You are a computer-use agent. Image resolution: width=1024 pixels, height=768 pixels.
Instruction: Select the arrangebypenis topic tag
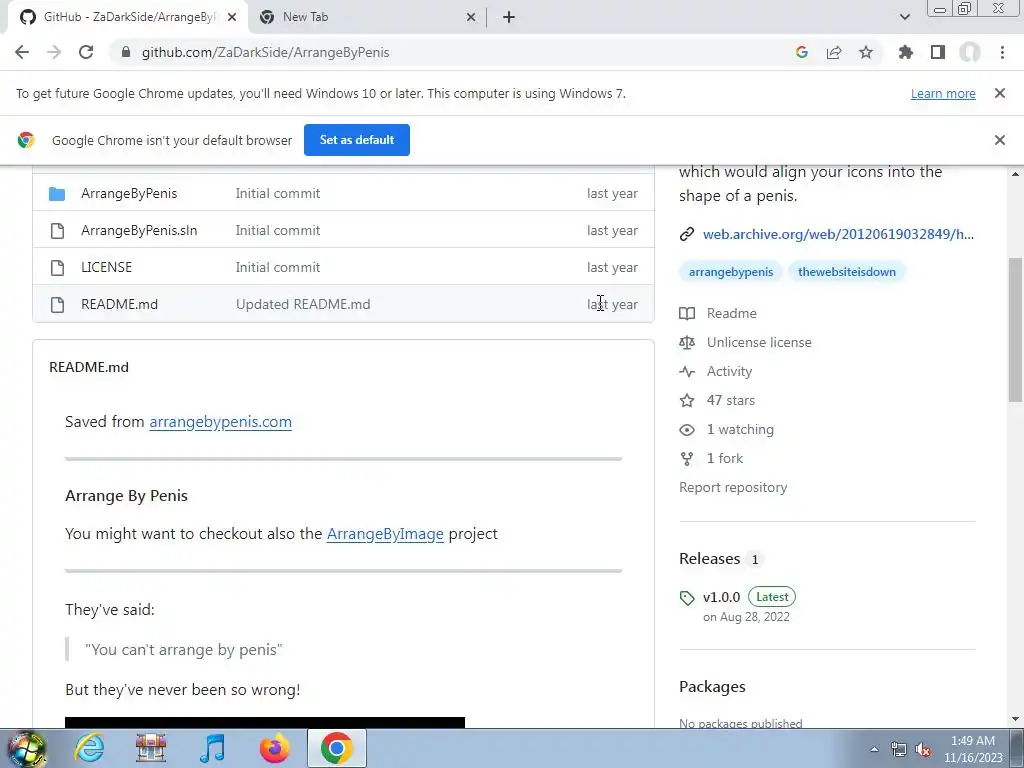(731, 272)
